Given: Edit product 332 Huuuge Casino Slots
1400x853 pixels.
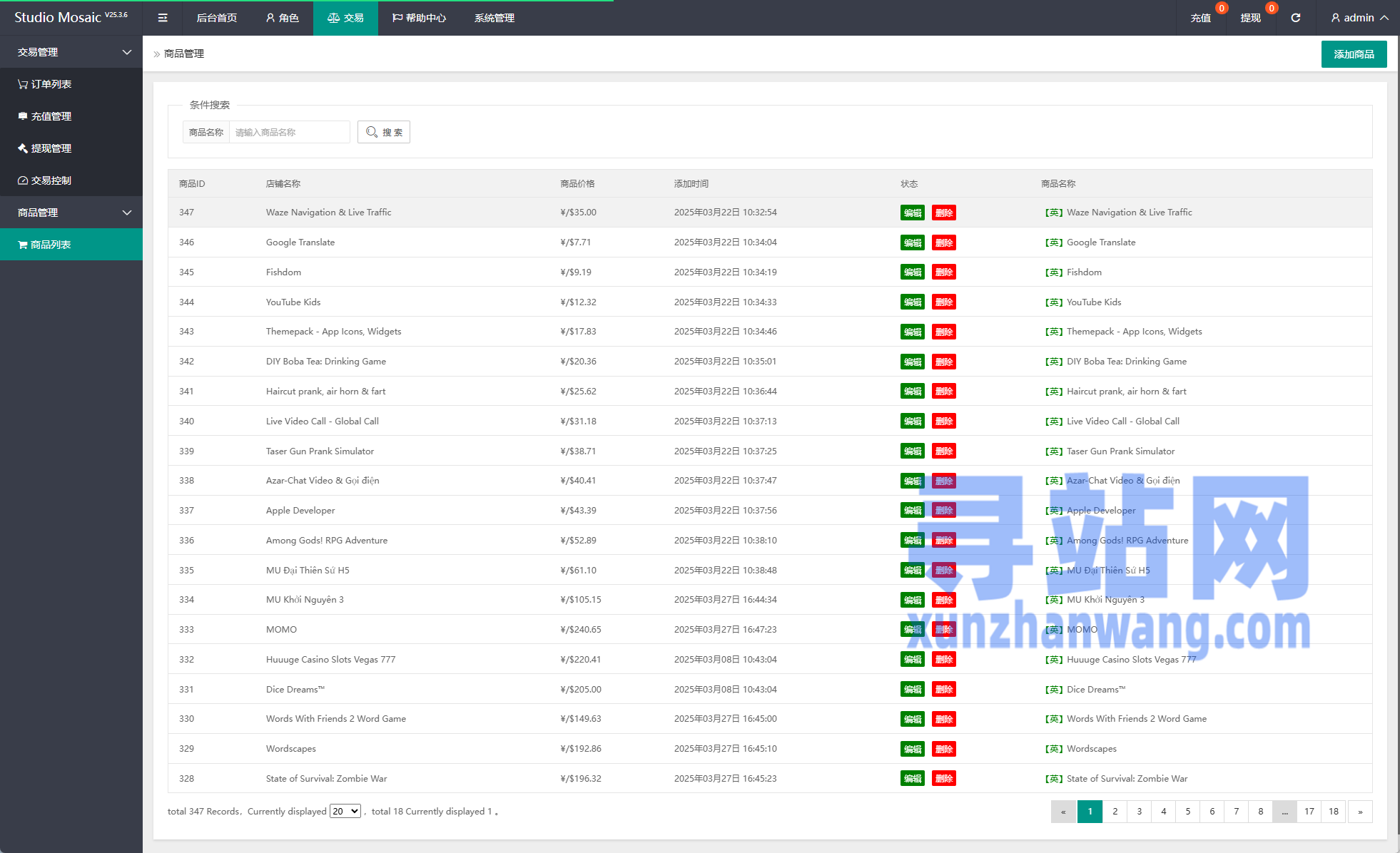Looking at the screenshot, I should pos(913,660).
